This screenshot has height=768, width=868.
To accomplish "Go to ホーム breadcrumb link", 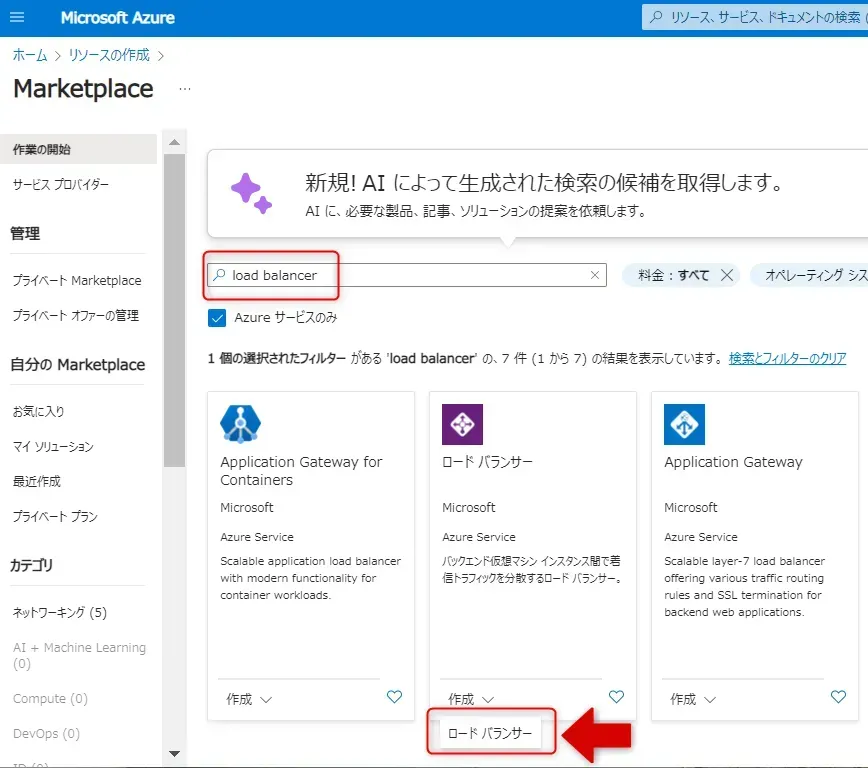I will click(x=30, y=55).
